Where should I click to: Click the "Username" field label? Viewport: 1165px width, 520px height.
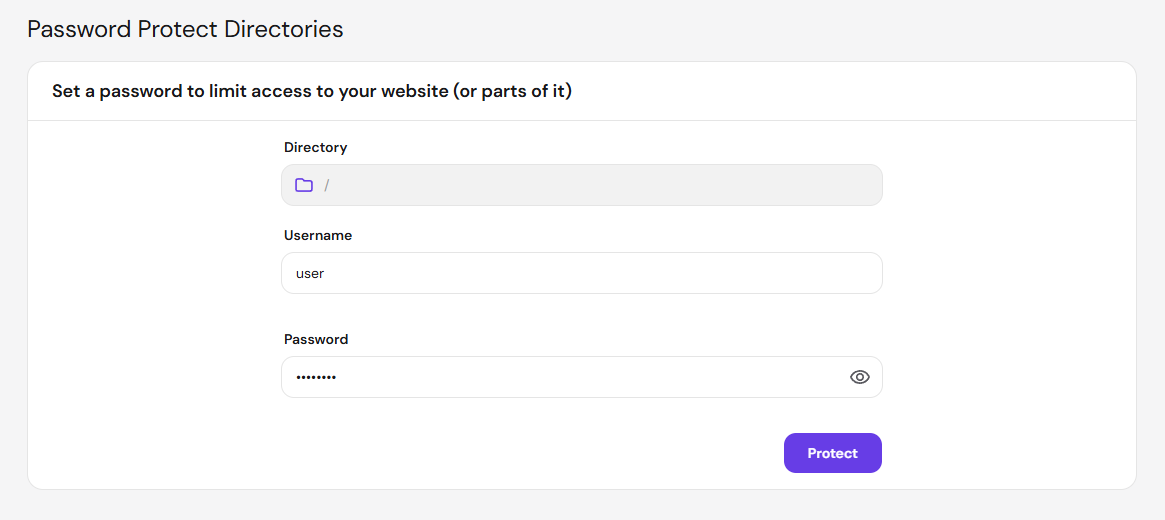pos(318,235)
